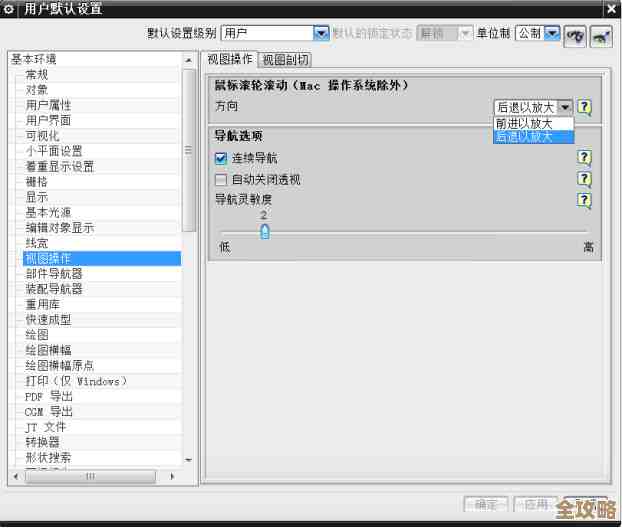The width and height of the screenshot is (622, 528).
Task: Select CGM 导出 entry
Action: coord(48,412)
